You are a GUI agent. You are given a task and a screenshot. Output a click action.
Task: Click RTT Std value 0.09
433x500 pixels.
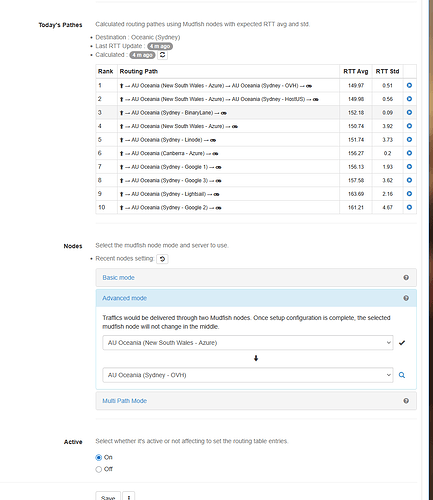[387, 113]
